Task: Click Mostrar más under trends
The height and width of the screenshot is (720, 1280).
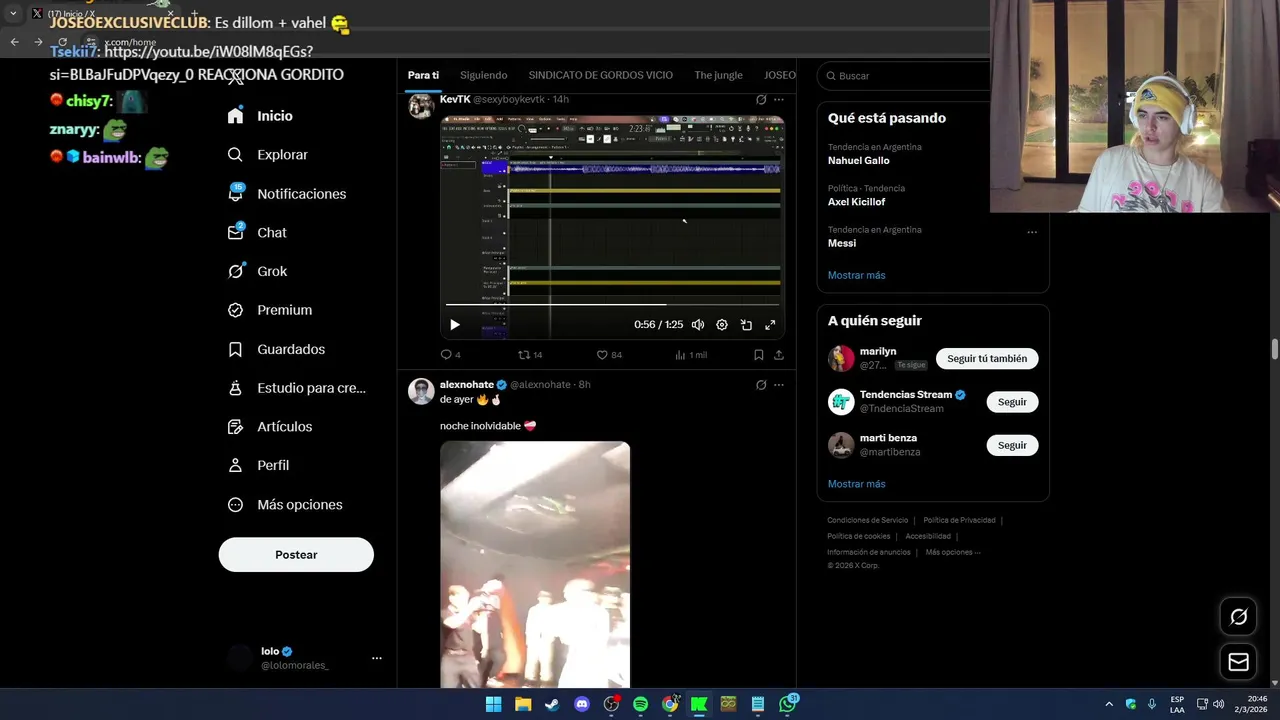Action: (856, 275)
